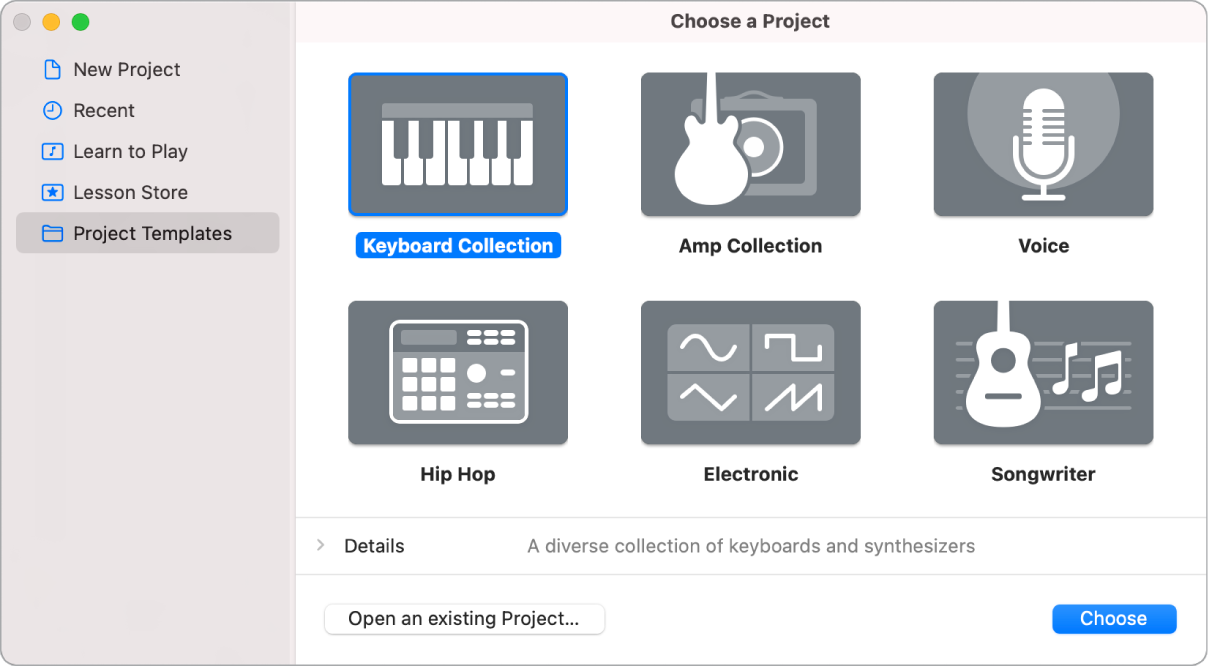The height and width of the screenshot is (668, 1208).
Task: Click the Learn to Play icon
Action: point(51,151)
